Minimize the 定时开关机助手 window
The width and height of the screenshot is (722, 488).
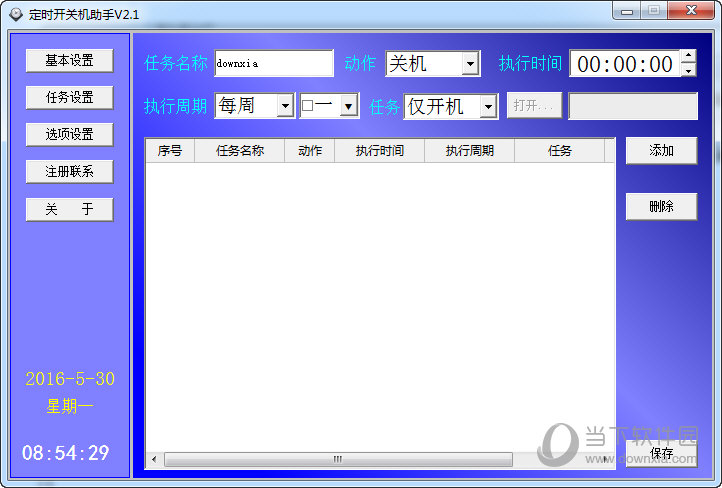627,11
